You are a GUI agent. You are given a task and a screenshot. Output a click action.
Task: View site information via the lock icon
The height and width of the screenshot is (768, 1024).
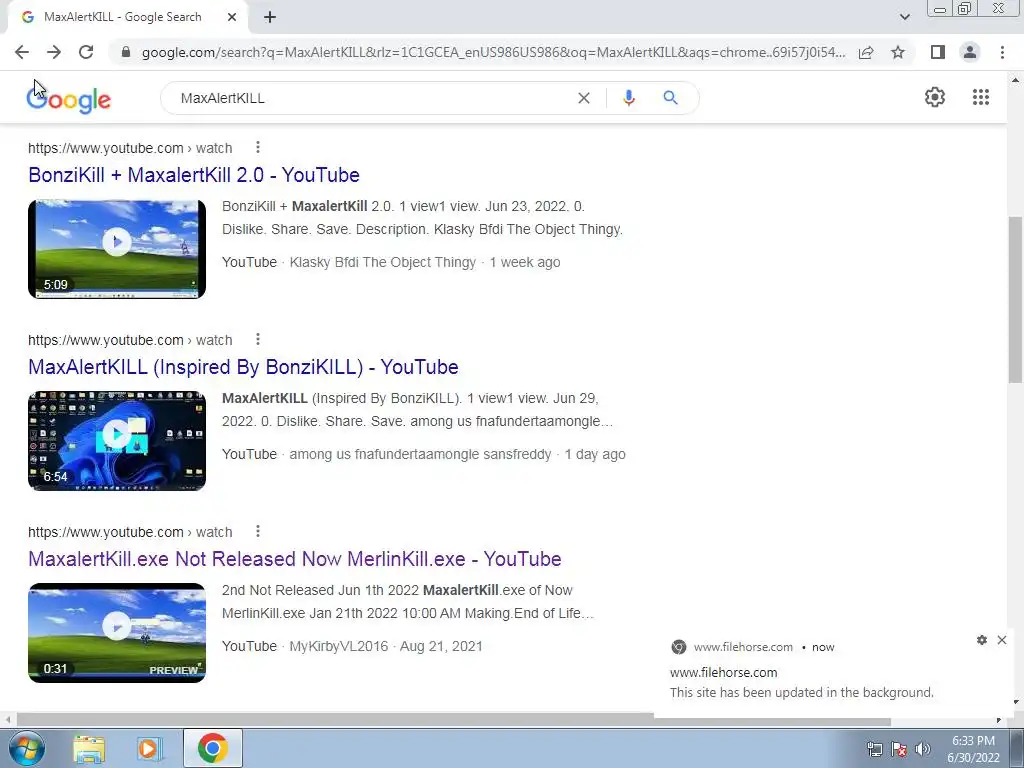coord(126,52)
